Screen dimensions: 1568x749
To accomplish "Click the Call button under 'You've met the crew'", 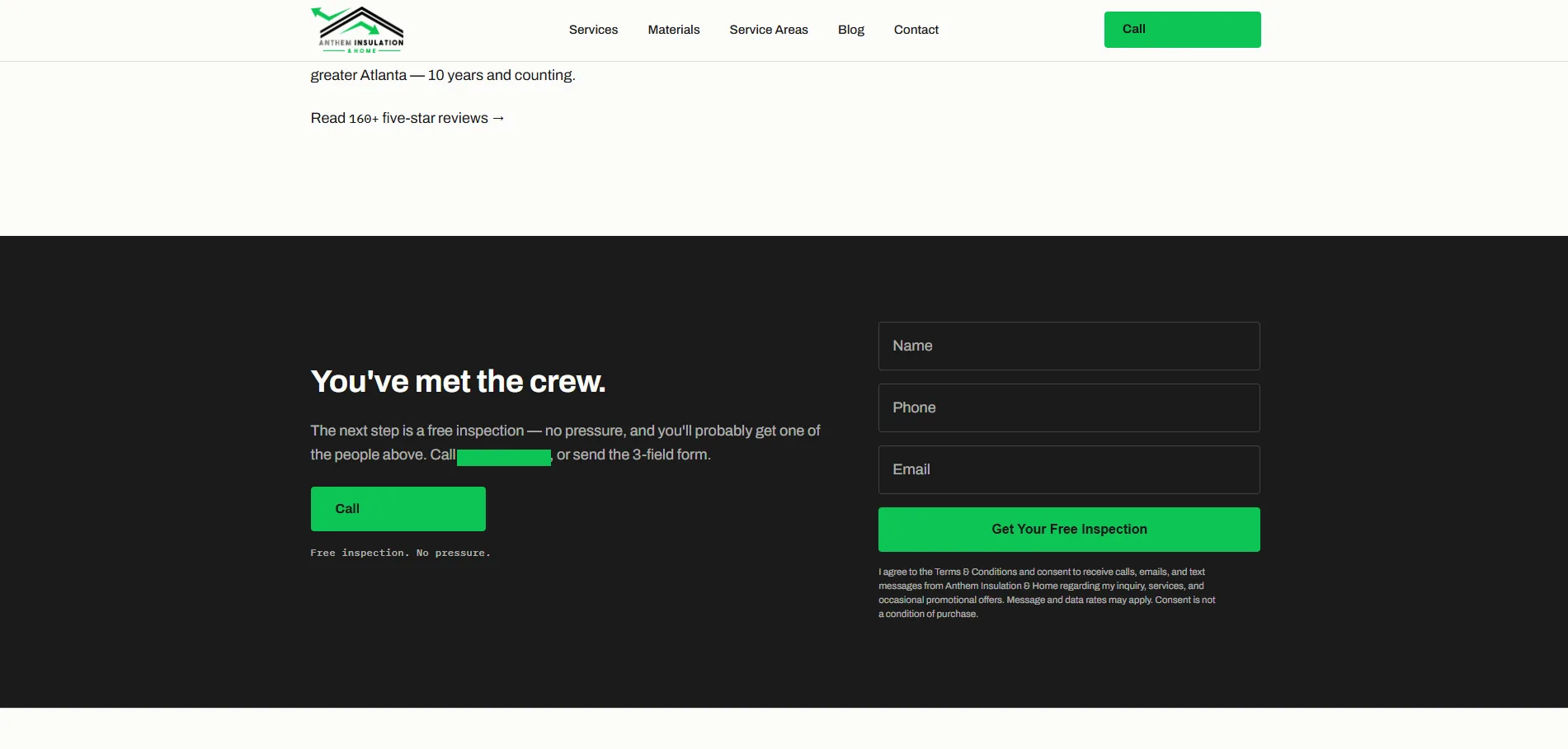I will coord(398,509).
